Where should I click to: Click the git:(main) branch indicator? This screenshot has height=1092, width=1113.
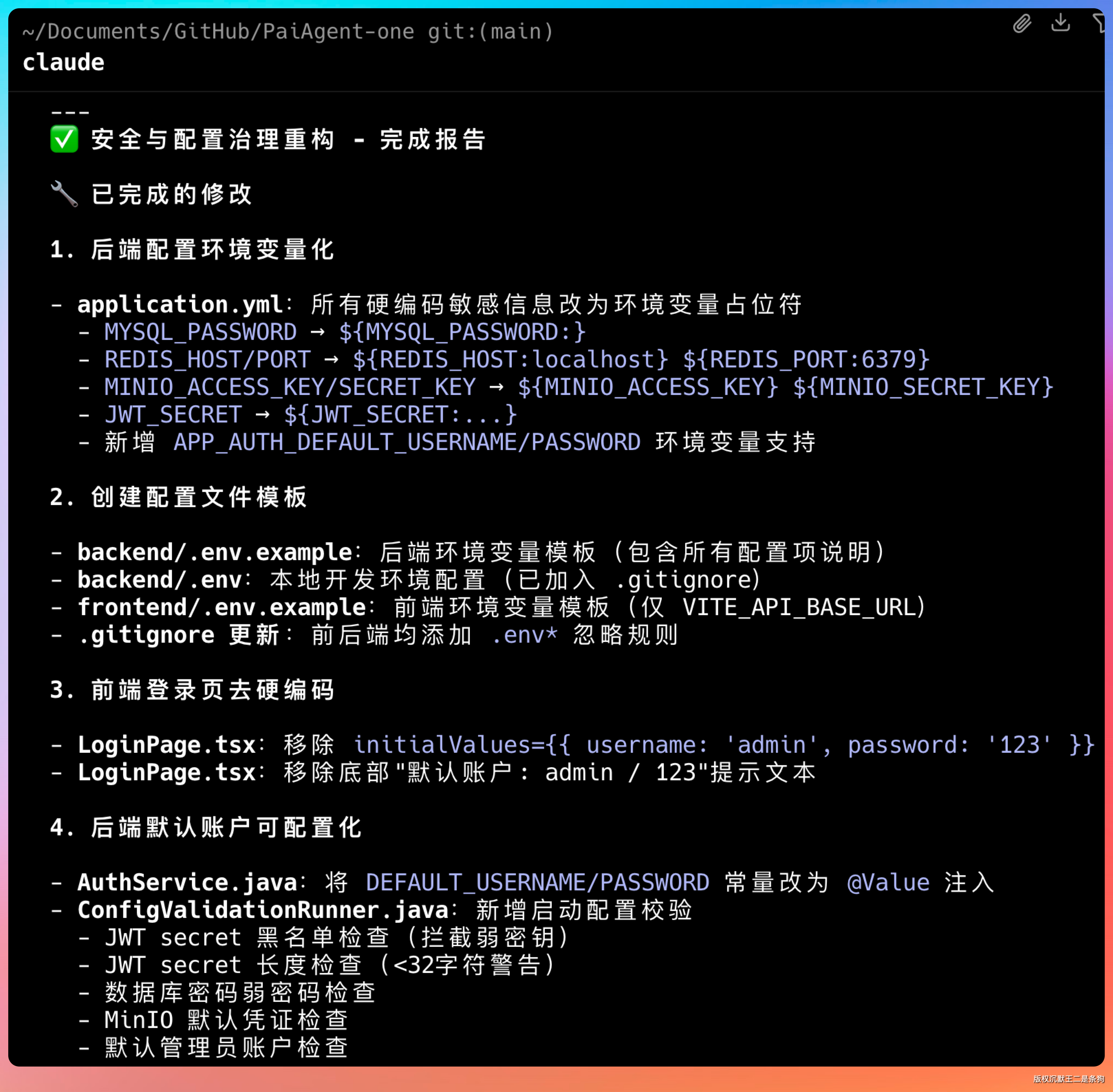coord(491,32)
